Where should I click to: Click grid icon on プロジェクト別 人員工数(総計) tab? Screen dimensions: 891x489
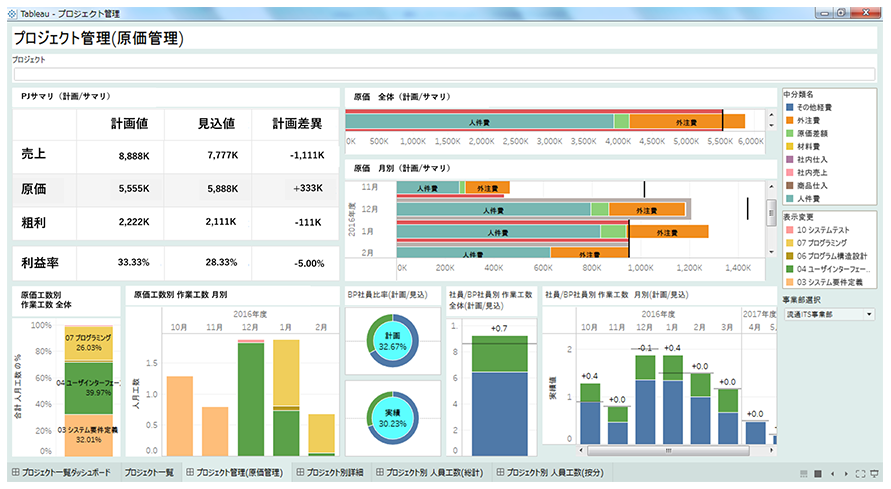tap(378, 472)
